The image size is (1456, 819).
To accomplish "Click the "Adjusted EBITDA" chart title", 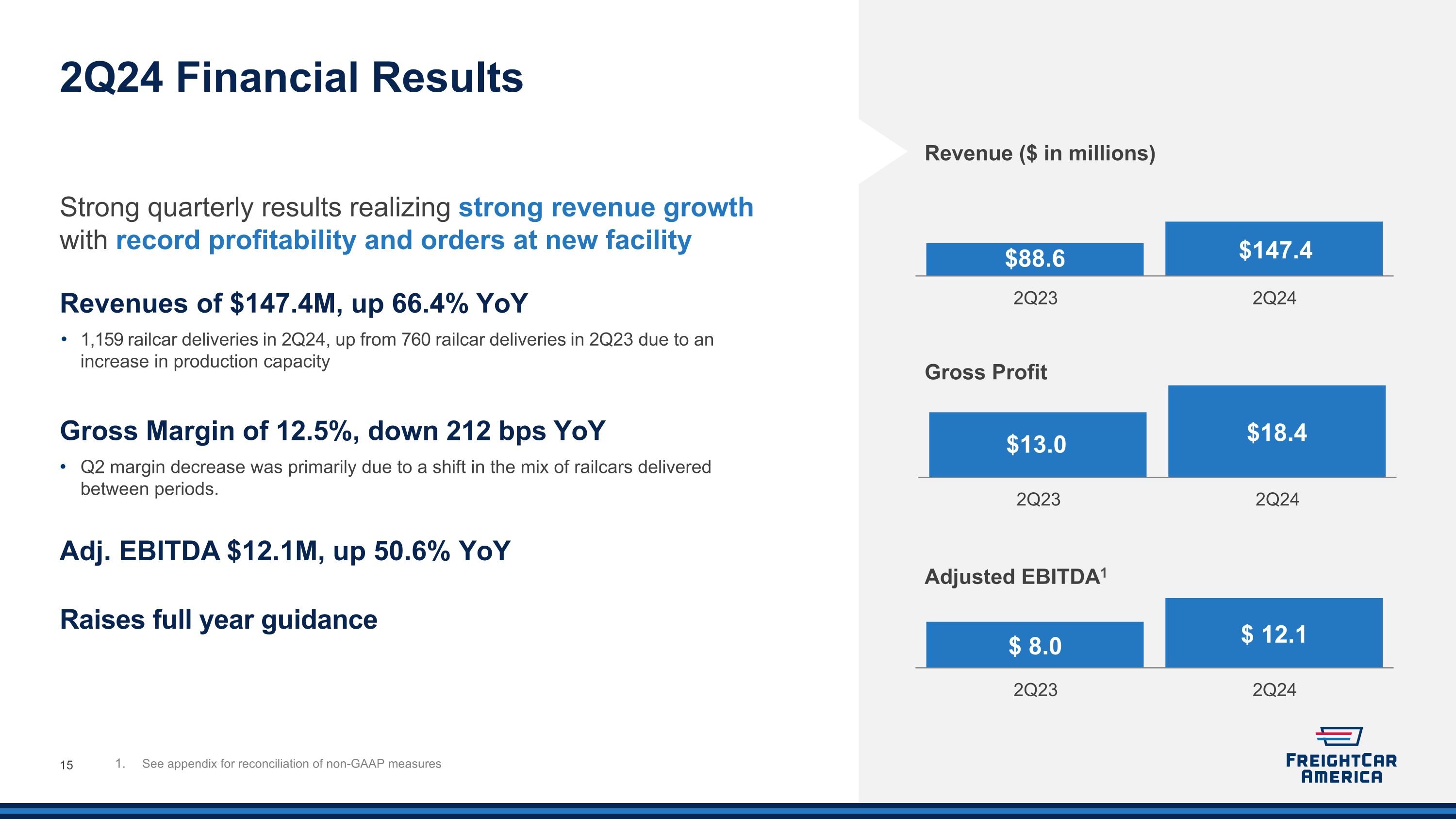I will coord(1015,577).
